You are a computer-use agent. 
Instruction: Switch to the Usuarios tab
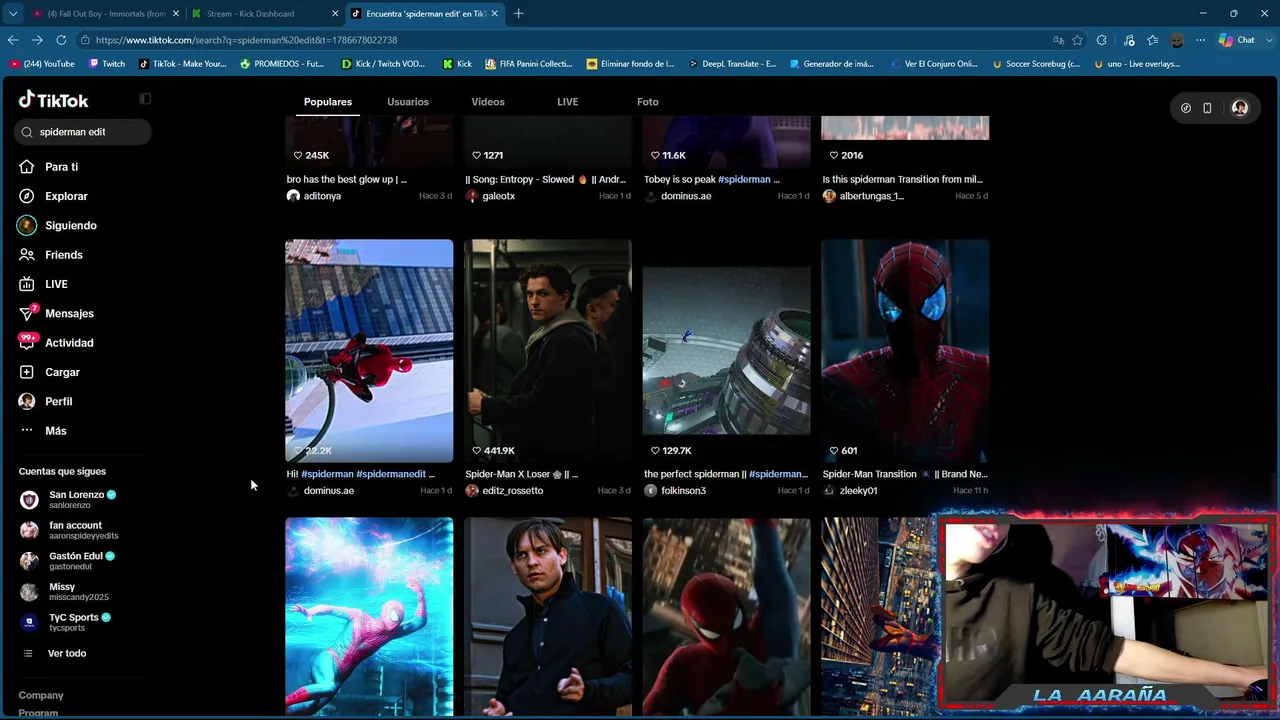[x=408, y=102]
